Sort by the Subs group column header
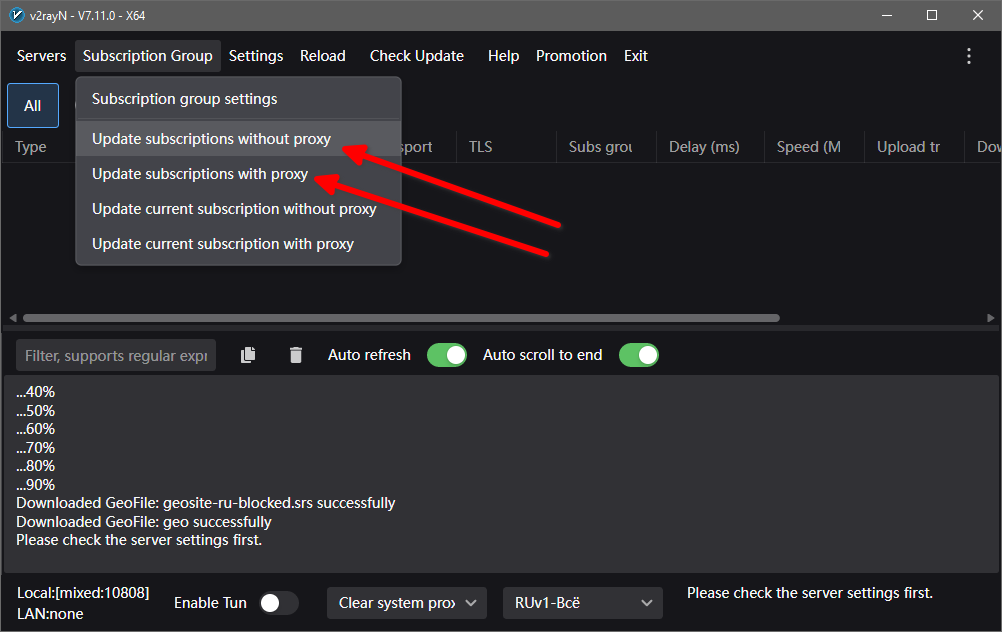Image resolution: width=1002 pixels, height=632 pixels. click(x=606, y=147)
